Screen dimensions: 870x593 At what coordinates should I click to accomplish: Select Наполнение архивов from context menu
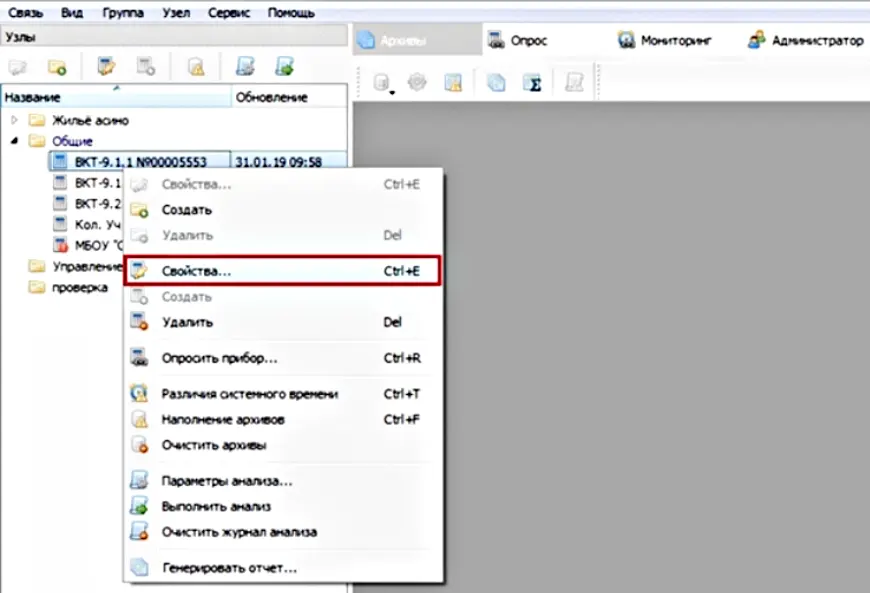pos(223,419)
